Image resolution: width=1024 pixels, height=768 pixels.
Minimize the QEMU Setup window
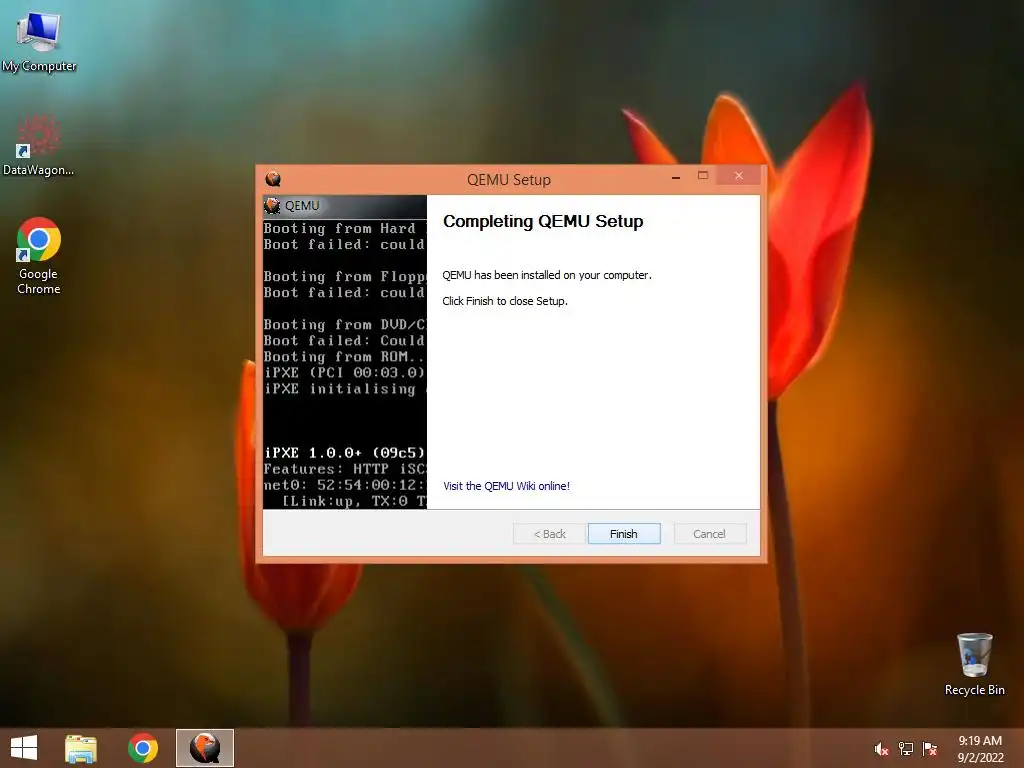(x=676, y=176)
